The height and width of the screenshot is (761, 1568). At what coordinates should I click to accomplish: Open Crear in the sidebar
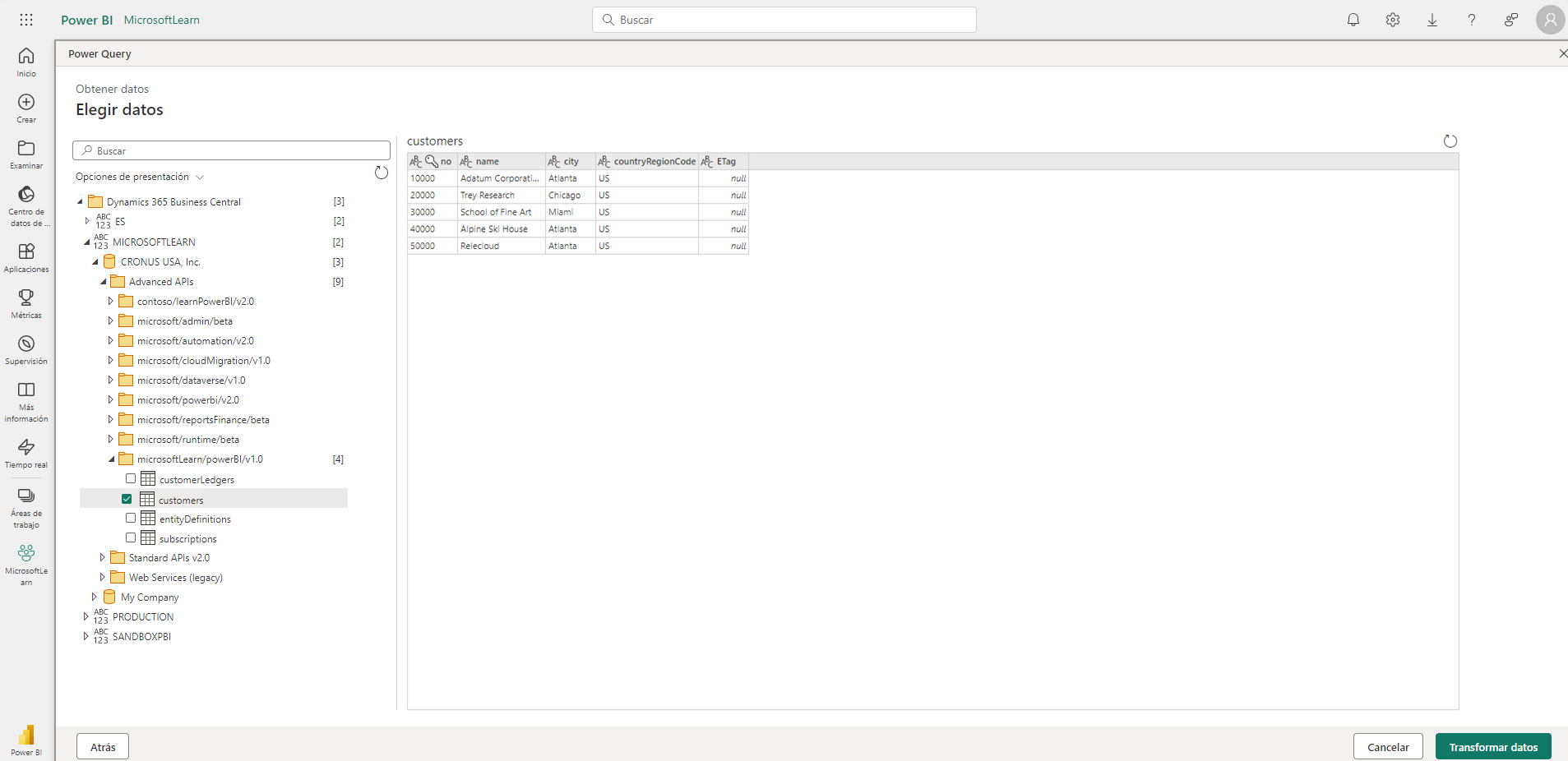[26, 108]
